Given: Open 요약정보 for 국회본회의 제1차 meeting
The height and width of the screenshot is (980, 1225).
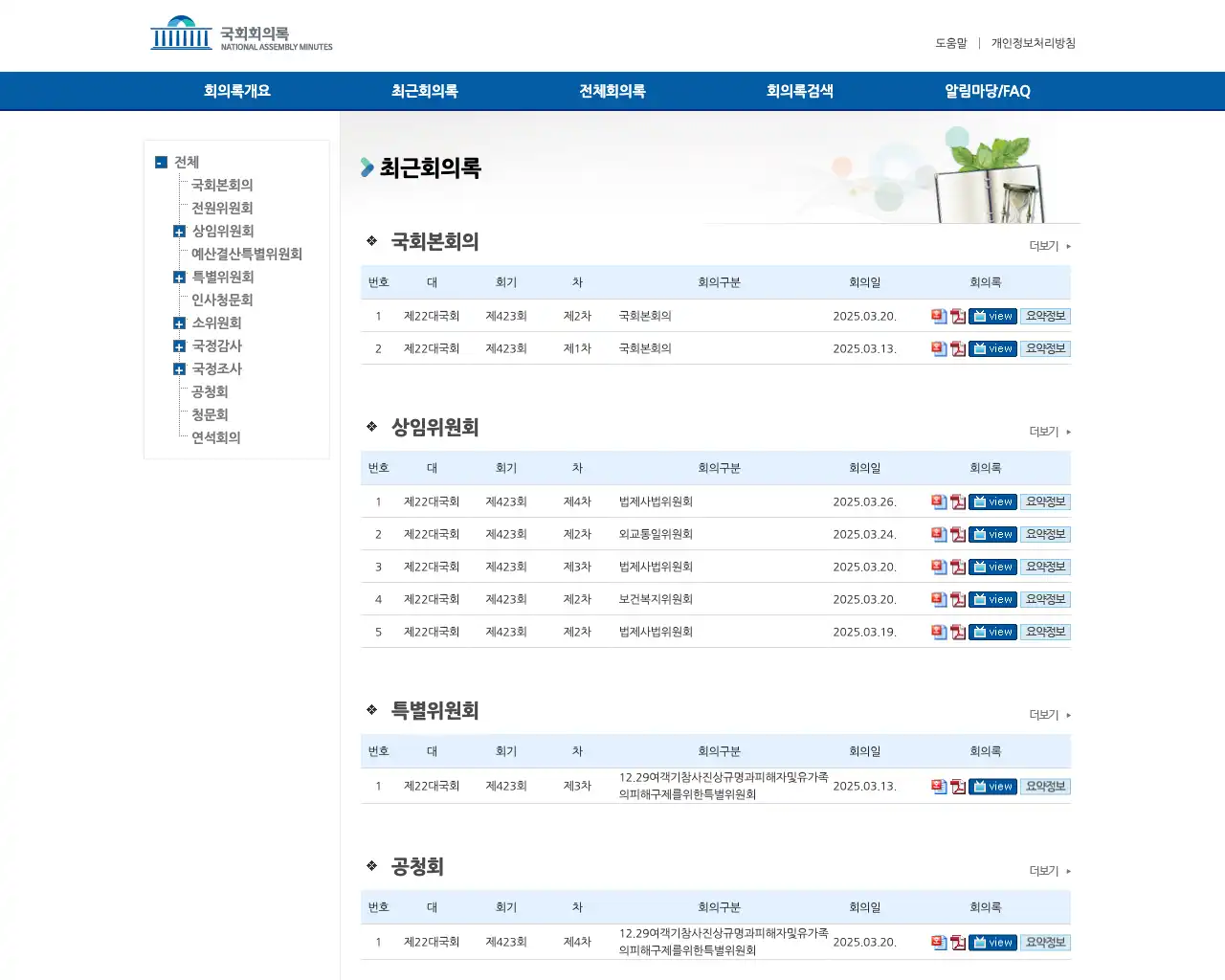Looking at the screenshot, I should pyautogui.click(x=1045, y=348).
